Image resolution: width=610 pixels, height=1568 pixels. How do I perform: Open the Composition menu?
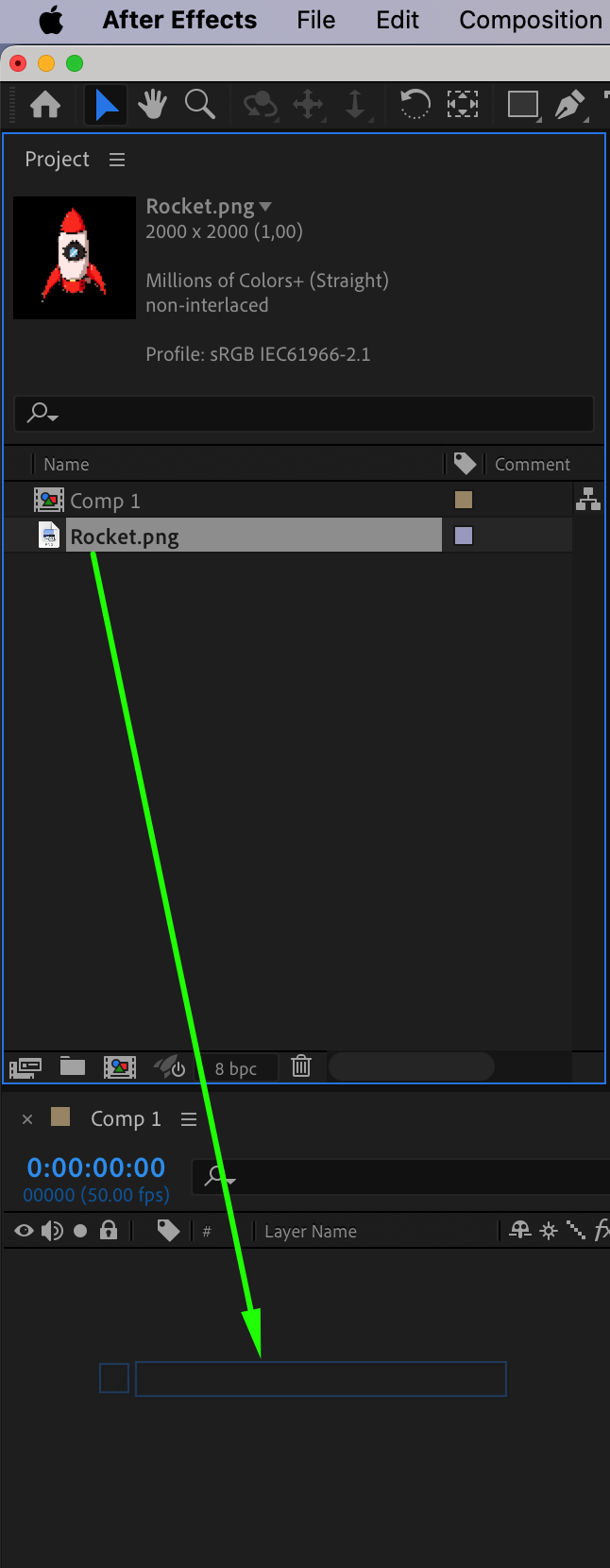click(x=531, y=20)
